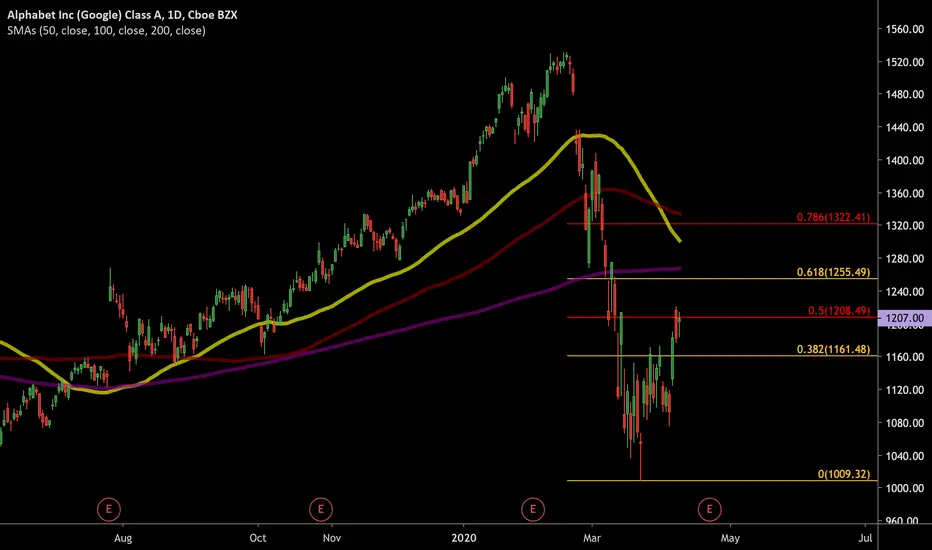Click the 1440.00 price axis label
Viewport: 932px width, 550px height.
(x=905, y=127)
